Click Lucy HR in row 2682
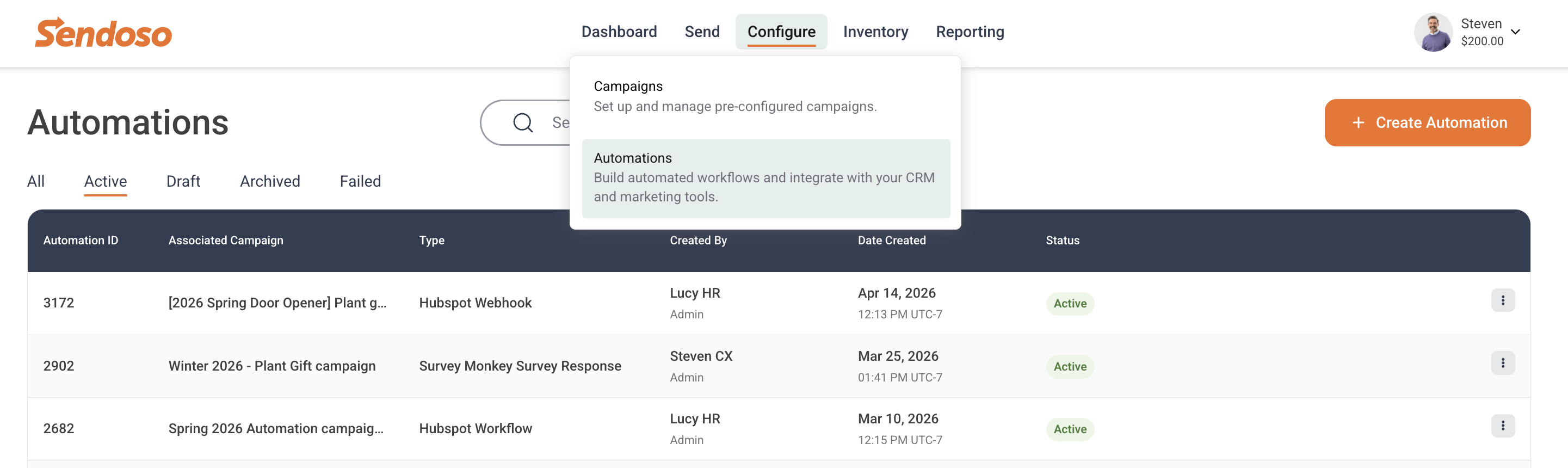1568x468 pixels. (x=695, y=418)
